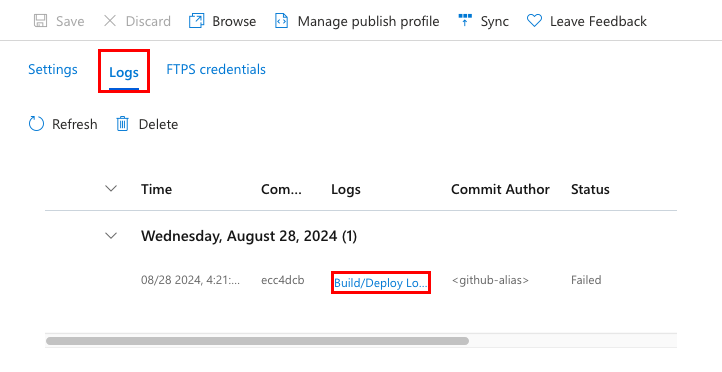Screen dimensions: 722x372
Task: Click the Leave Feedback text button
Action: (x=598, y=21)
